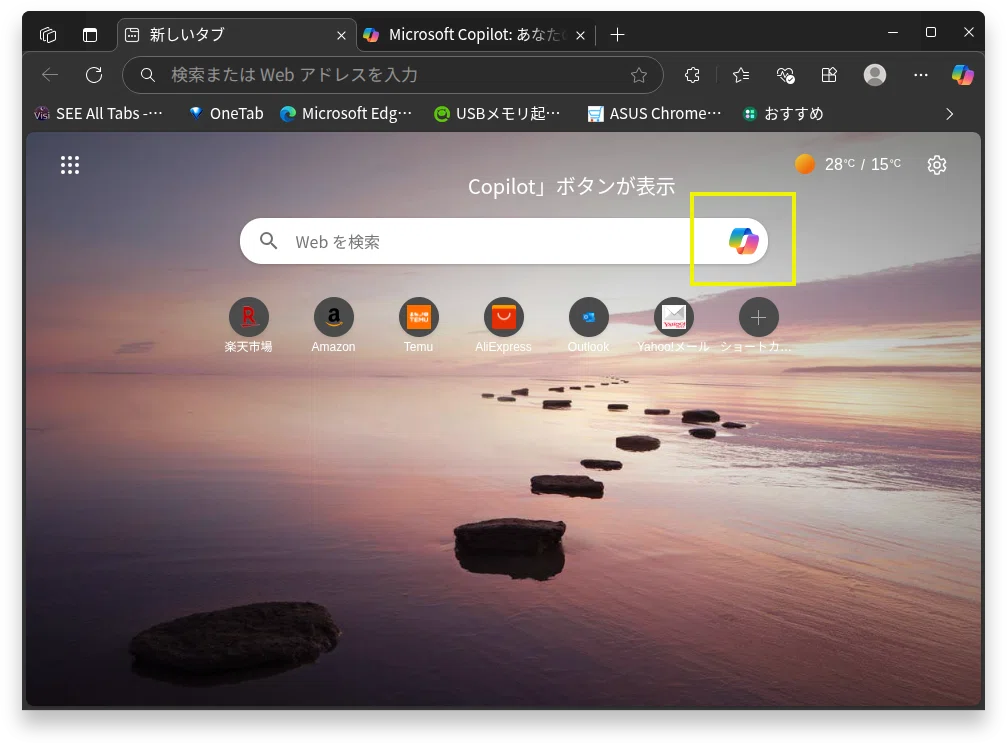
Task: Focus the address bar input
Action: click(x=392, y=75)
